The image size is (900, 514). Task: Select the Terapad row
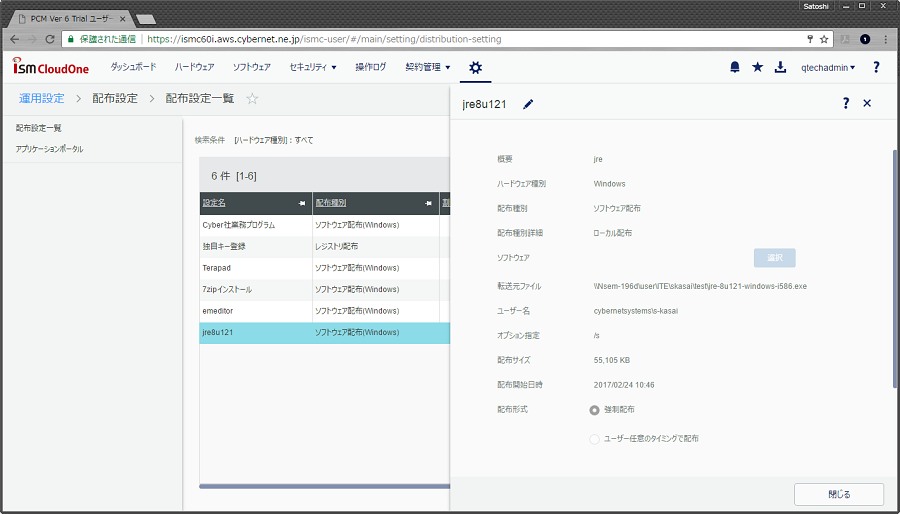325,268
